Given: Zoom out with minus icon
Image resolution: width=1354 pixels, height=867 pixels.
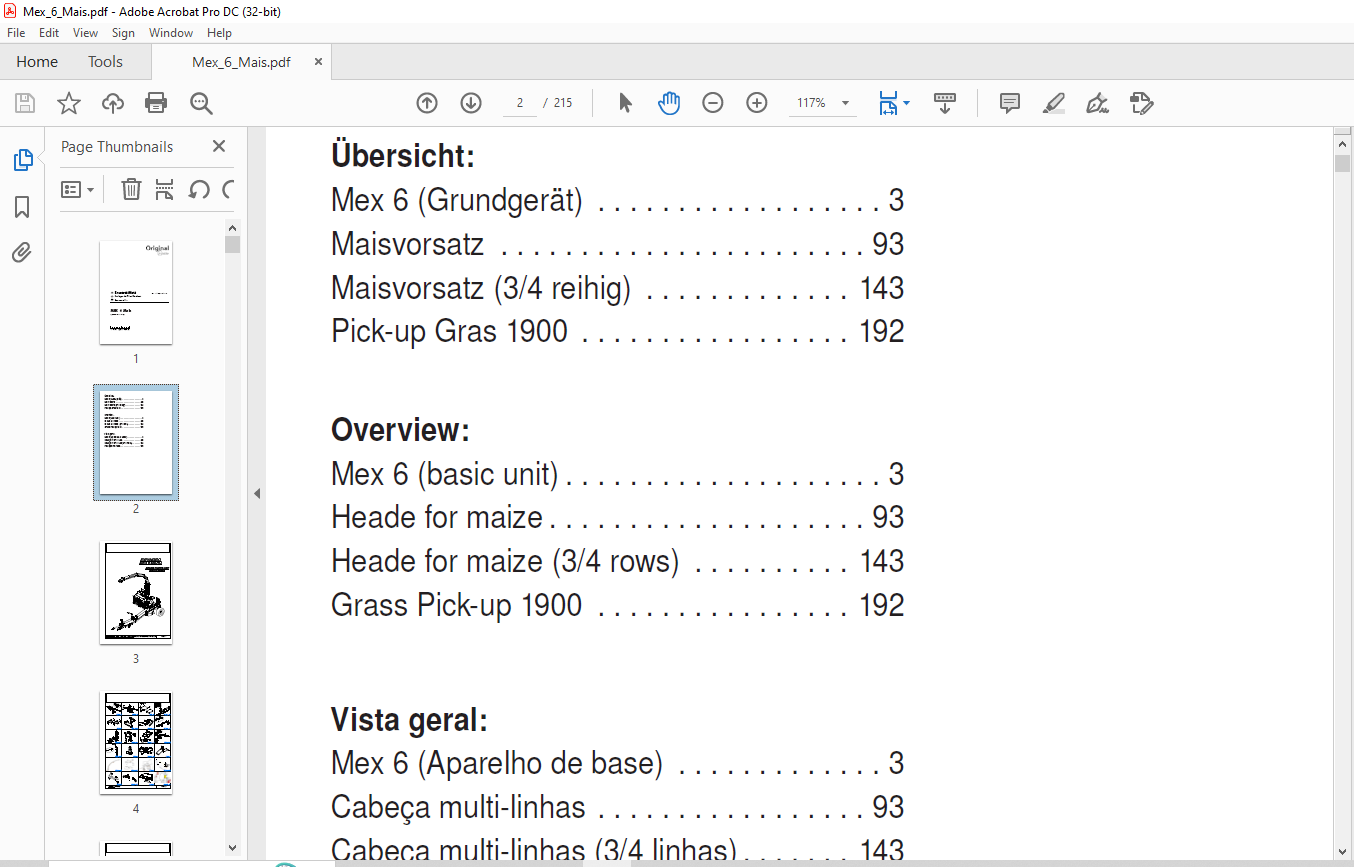Looking at the screenshot, I should [713, 103].
